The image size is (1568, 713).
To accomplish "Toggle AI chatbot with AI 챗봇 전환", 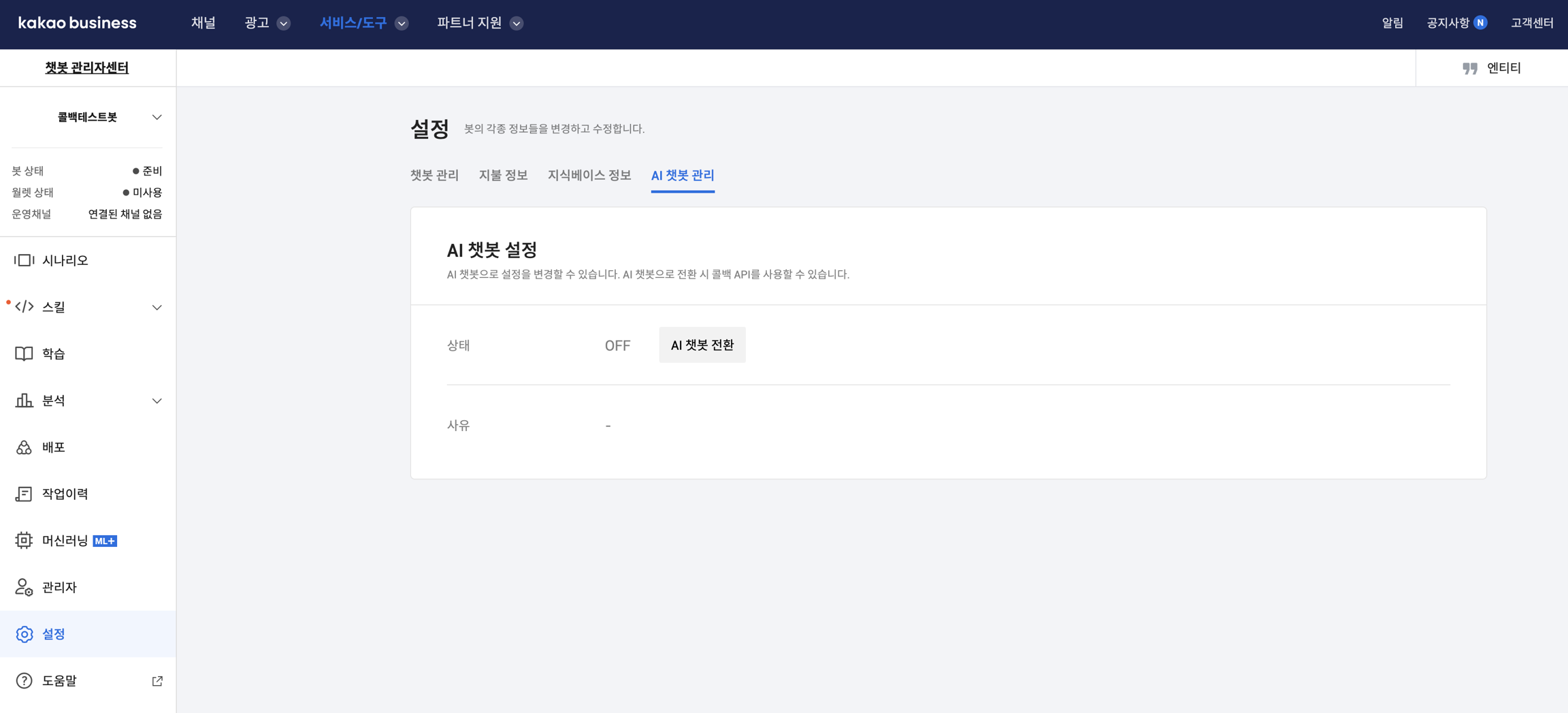I will pos(702,345).
